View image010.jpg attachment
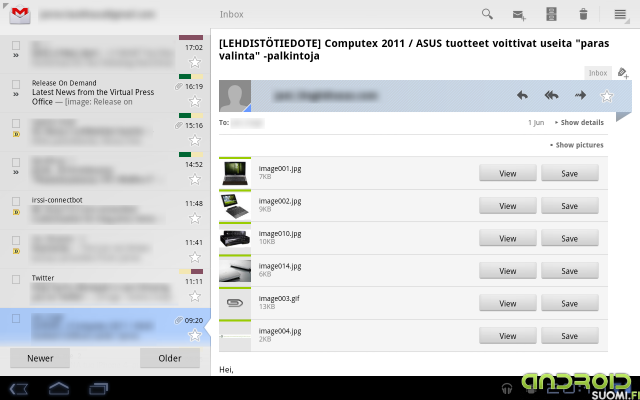This screenshot has width=640, height=400. coord(508,238)
